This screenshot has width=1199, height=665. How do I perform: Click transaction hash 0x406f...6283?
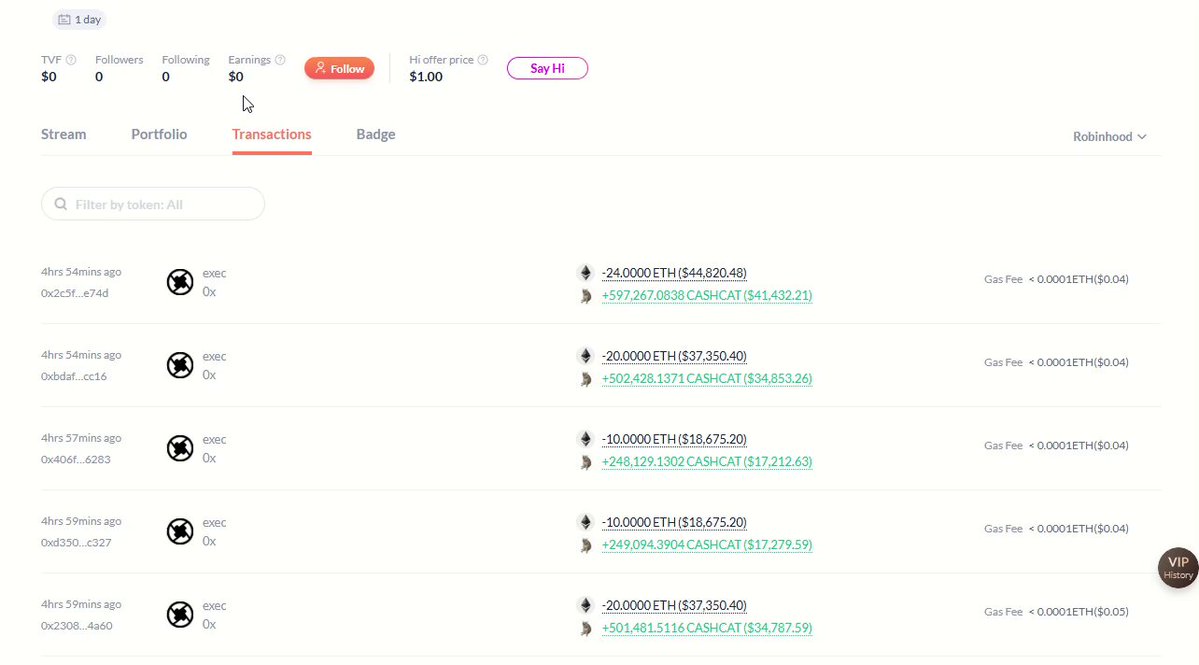[x=76, y=460]
